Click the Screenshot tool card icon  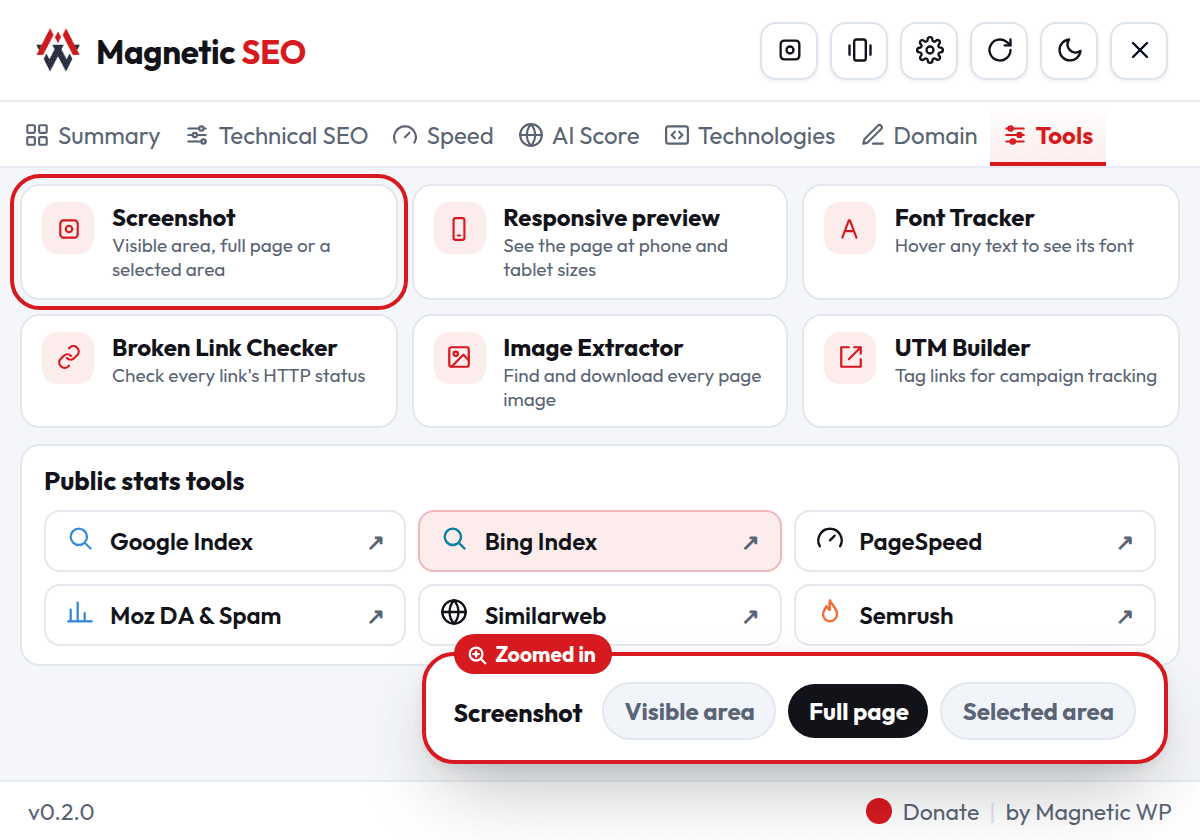68,229
